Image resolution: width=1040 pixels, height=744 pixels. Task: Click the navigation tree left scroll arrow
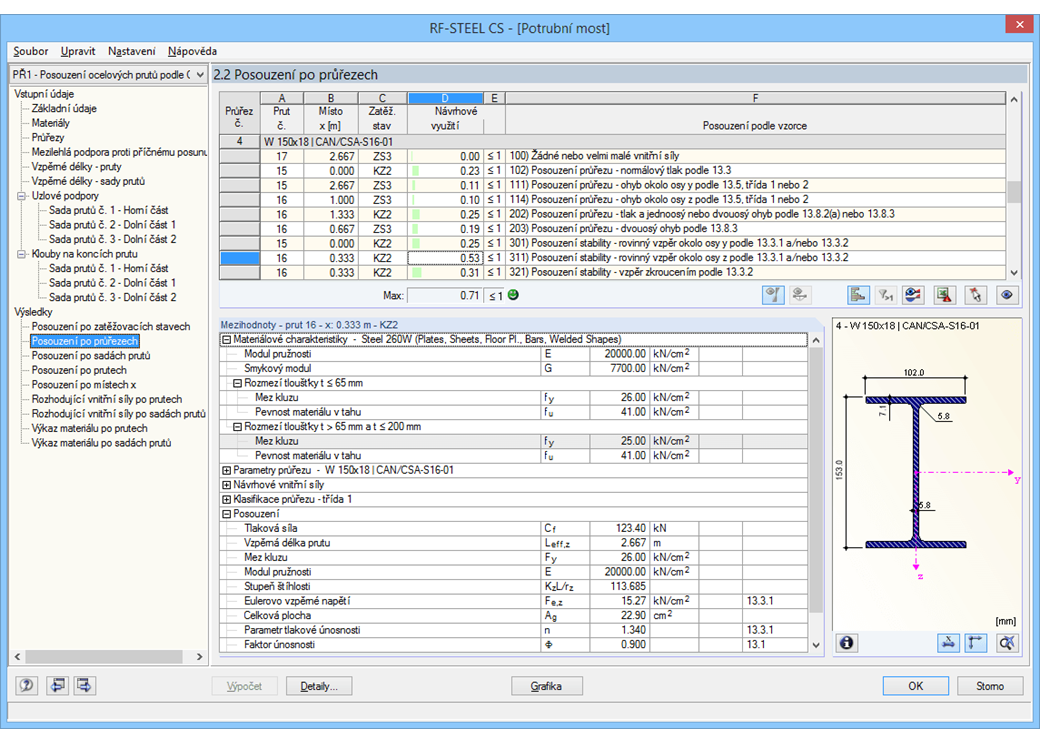pyautogui.click(x=17, y=656)
